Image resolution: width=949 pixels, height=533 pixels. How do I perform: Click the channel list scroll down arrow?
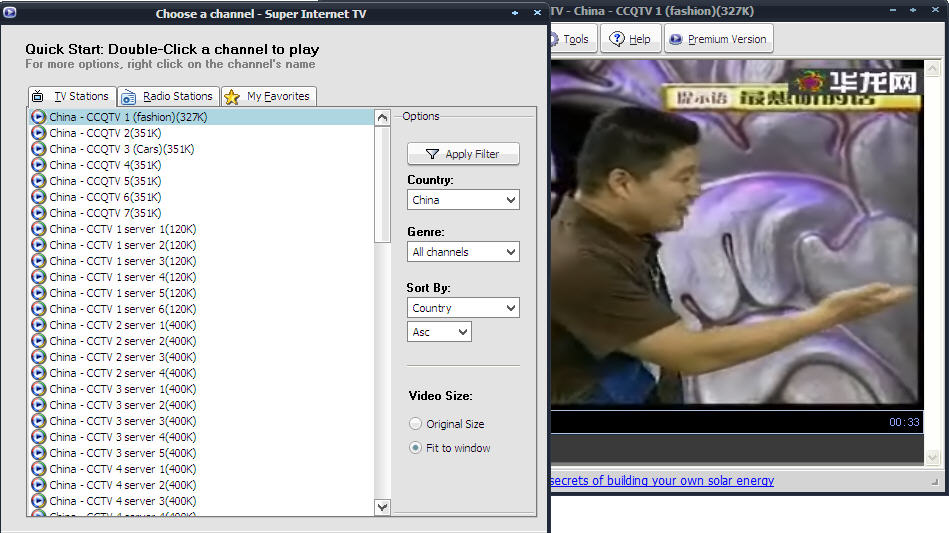[382, 507]
